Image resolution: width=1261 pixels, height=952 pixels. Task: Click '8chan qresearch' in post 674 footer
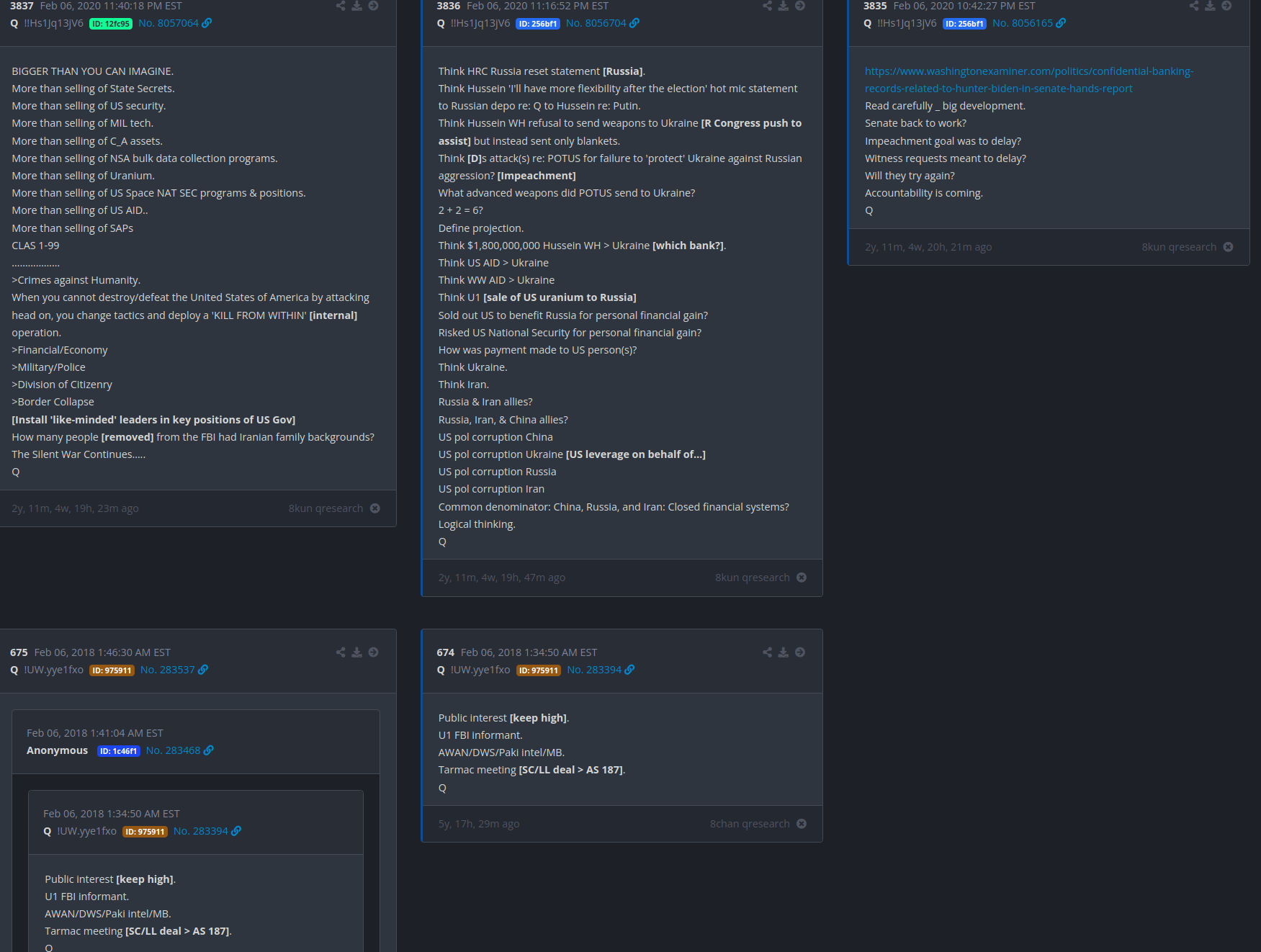pos(750,824)
